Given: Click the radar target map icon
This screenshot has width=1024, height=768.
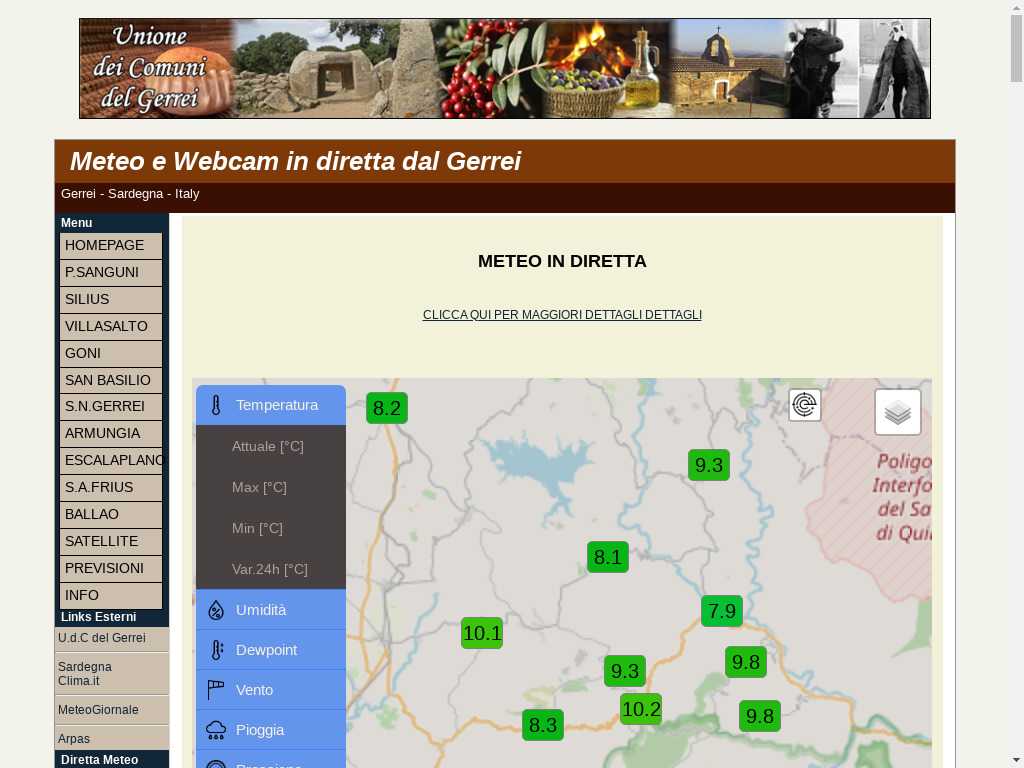Looking at the screenshot, I should pos(805,405).
